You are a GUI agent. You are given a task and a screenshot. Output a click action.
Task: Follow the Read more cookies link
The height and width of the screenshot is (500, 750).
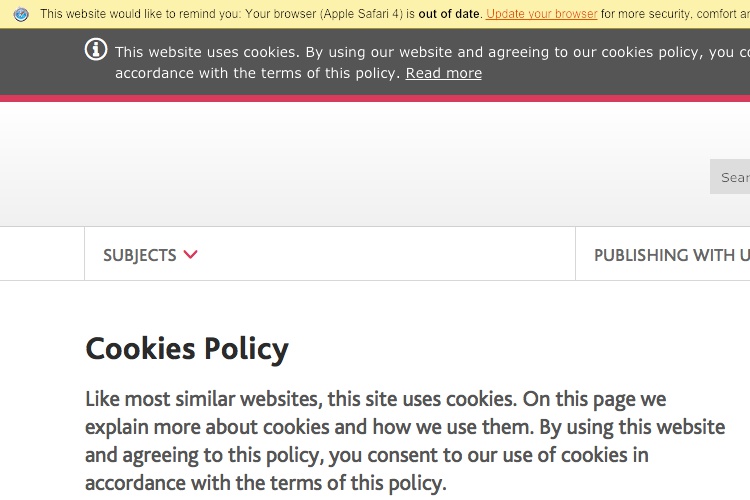click(443, 73)
